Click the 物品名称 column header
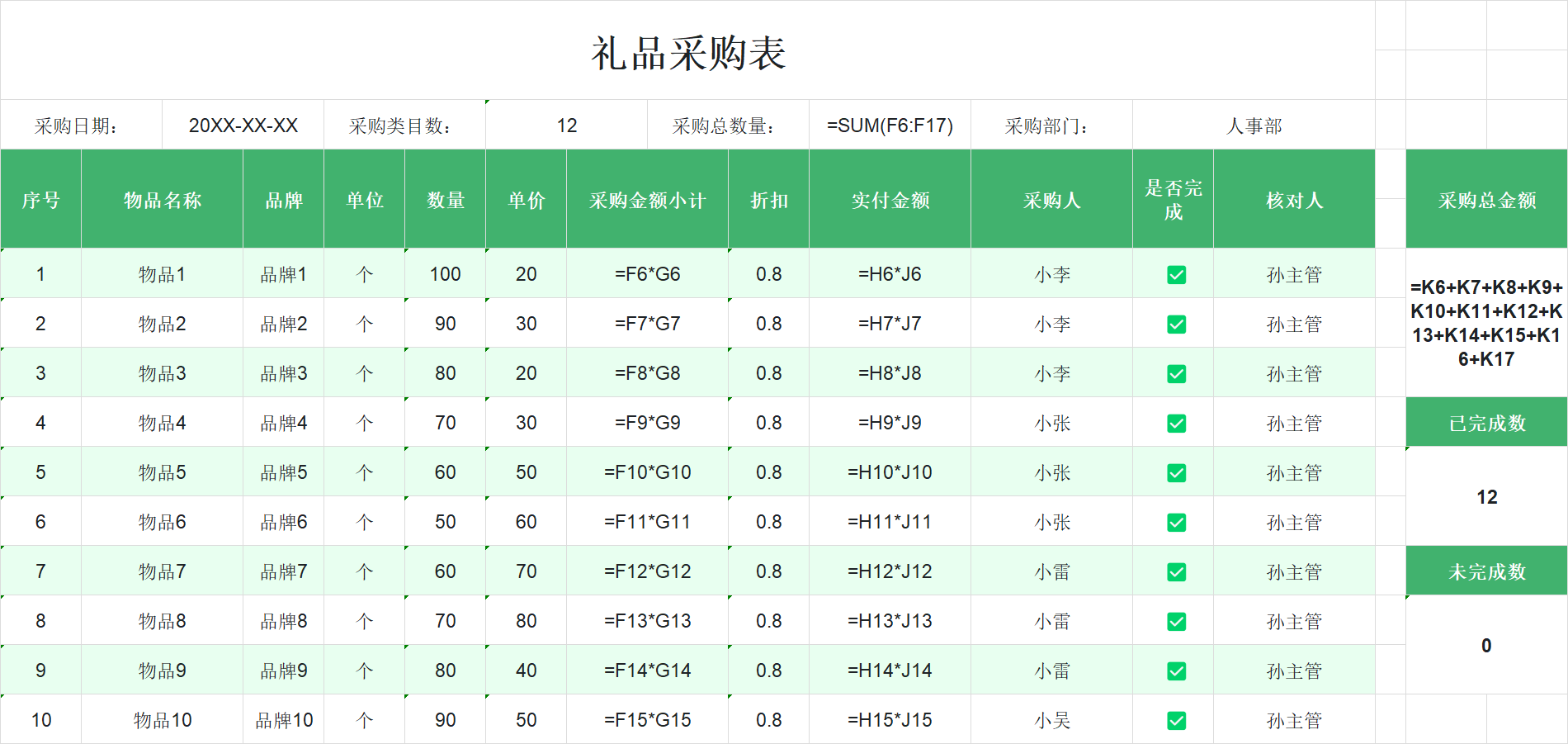The width and height of the screenshot is (1568, 744). tap(162, 199)
